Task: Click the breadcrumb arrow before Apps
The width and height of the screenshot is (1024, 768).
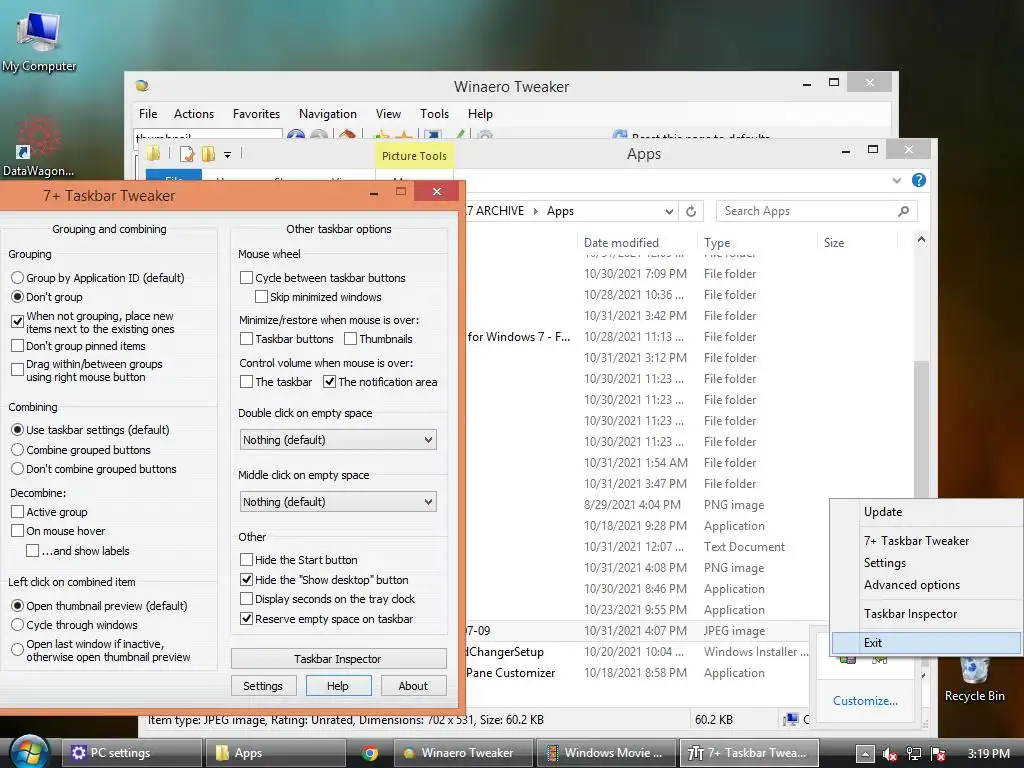Action: 536,211
